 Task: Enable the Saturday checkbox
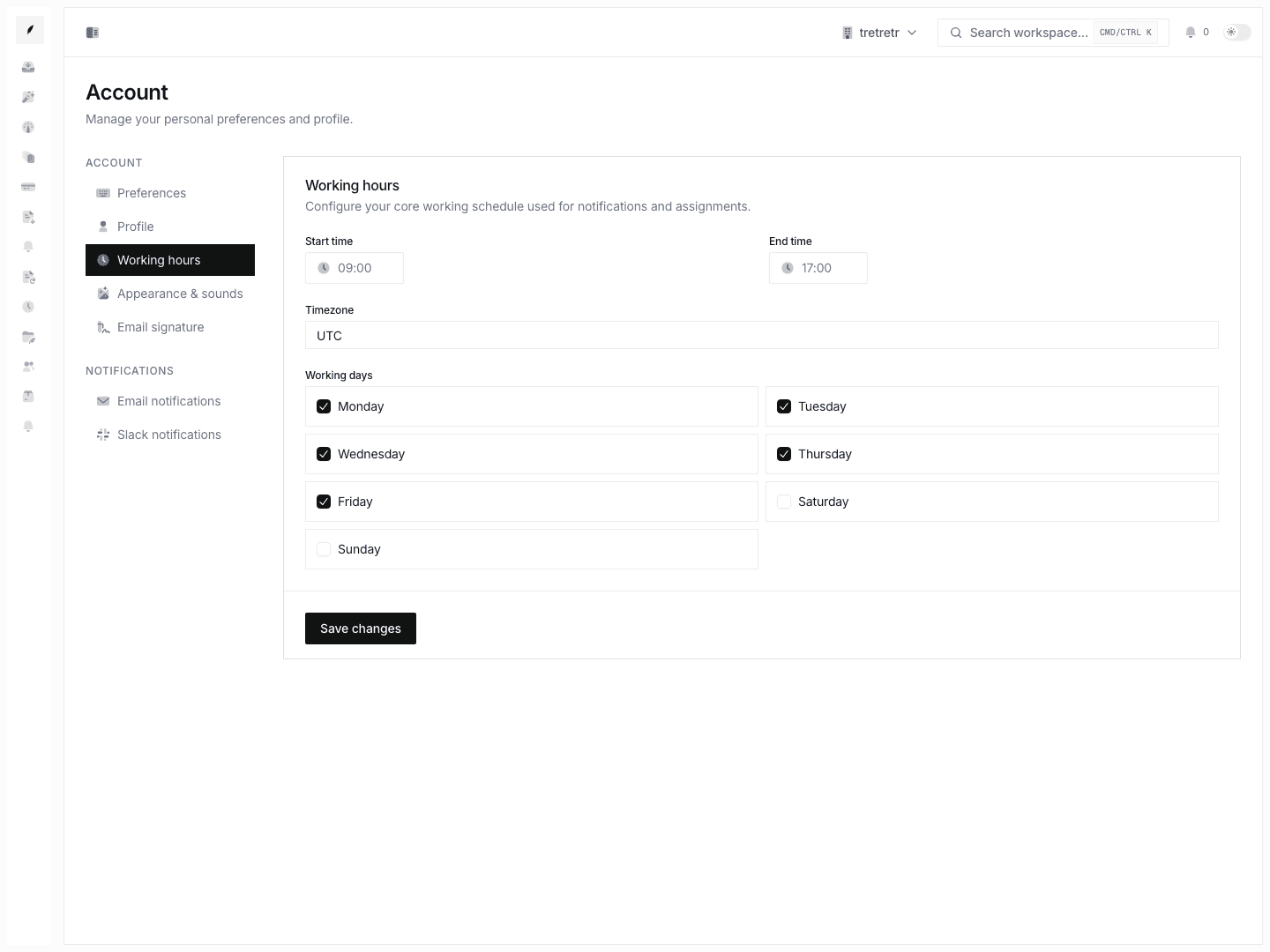(784, 502)
